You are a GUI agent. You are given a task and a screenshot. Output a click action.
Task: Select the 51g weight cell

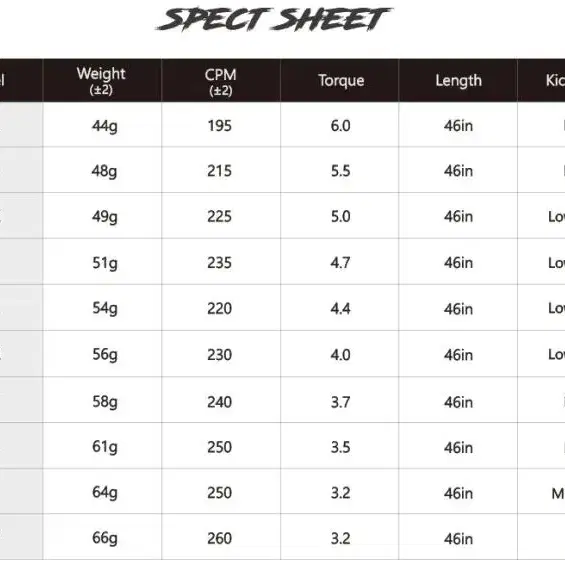point(105,263)
